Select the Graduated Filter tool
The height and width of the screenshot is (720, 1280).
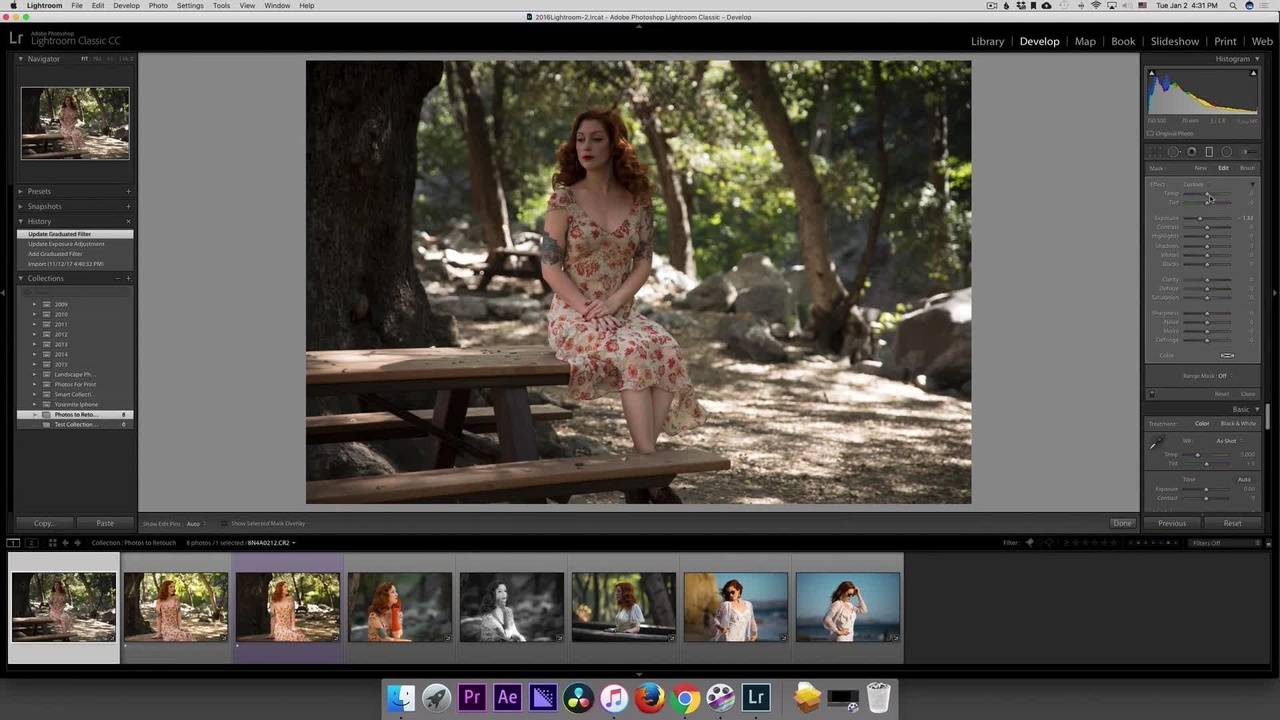(x=1209, y=152)
